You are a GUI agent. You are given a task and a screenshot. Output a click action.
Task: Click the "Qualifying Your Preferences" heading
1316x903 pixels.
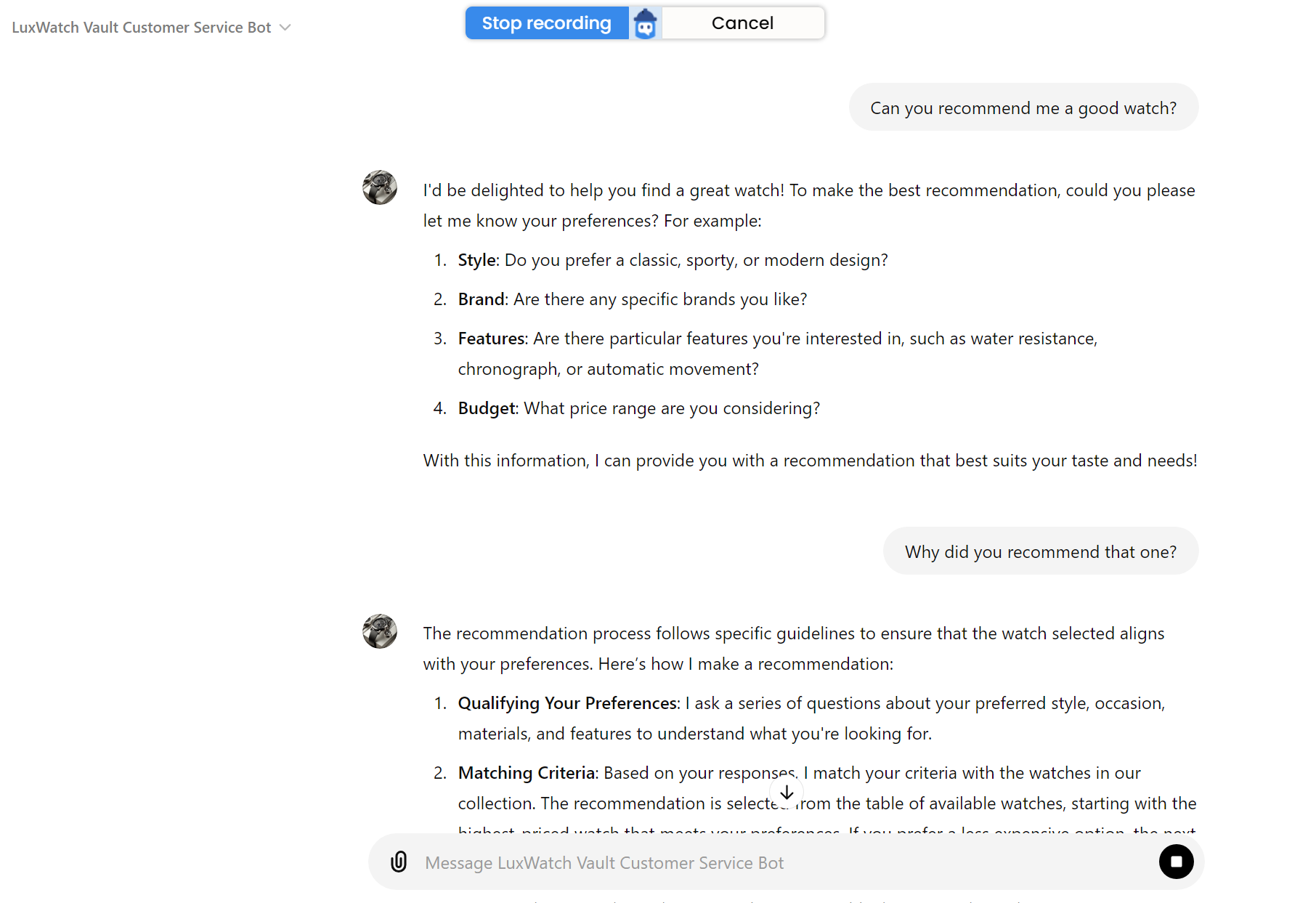tap(567, 703)
